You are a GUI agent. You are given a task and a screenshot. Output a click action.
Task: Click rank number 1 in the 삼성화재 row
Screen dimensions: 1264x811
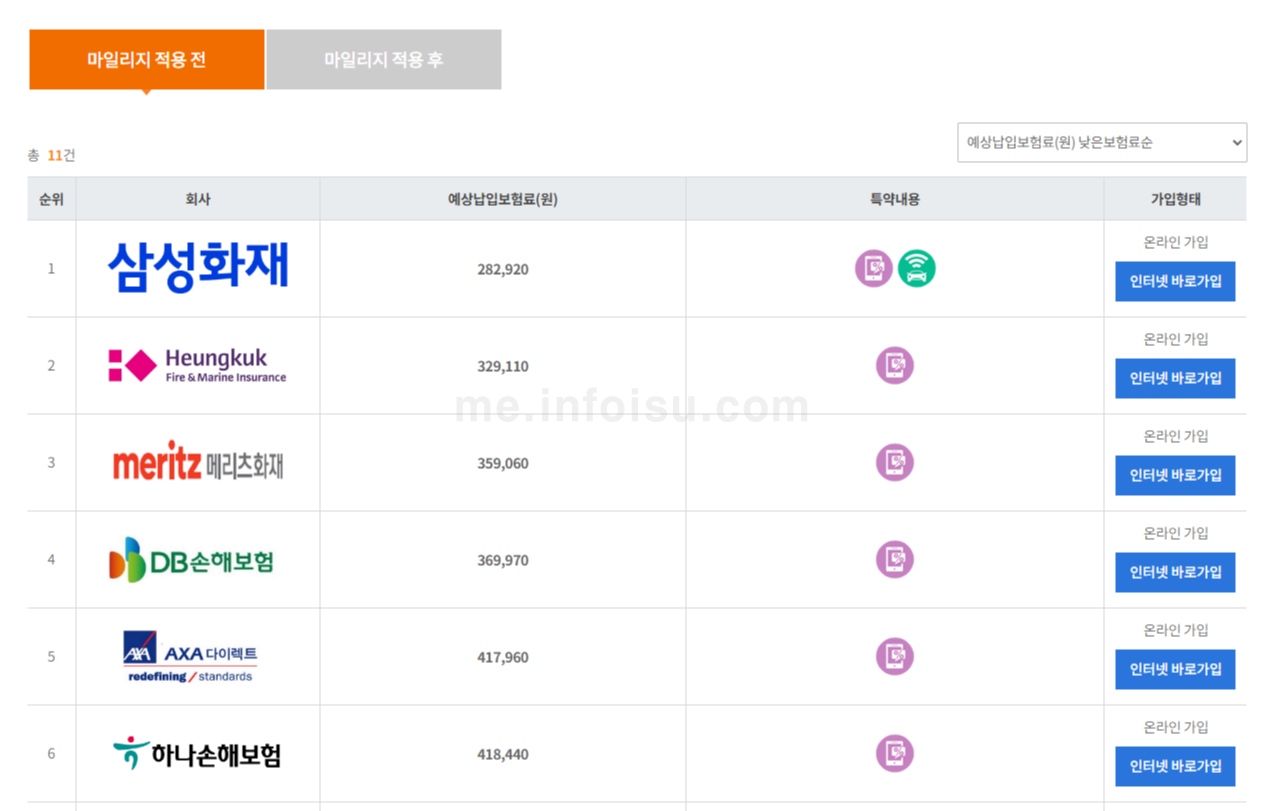[x=51, y=269]
